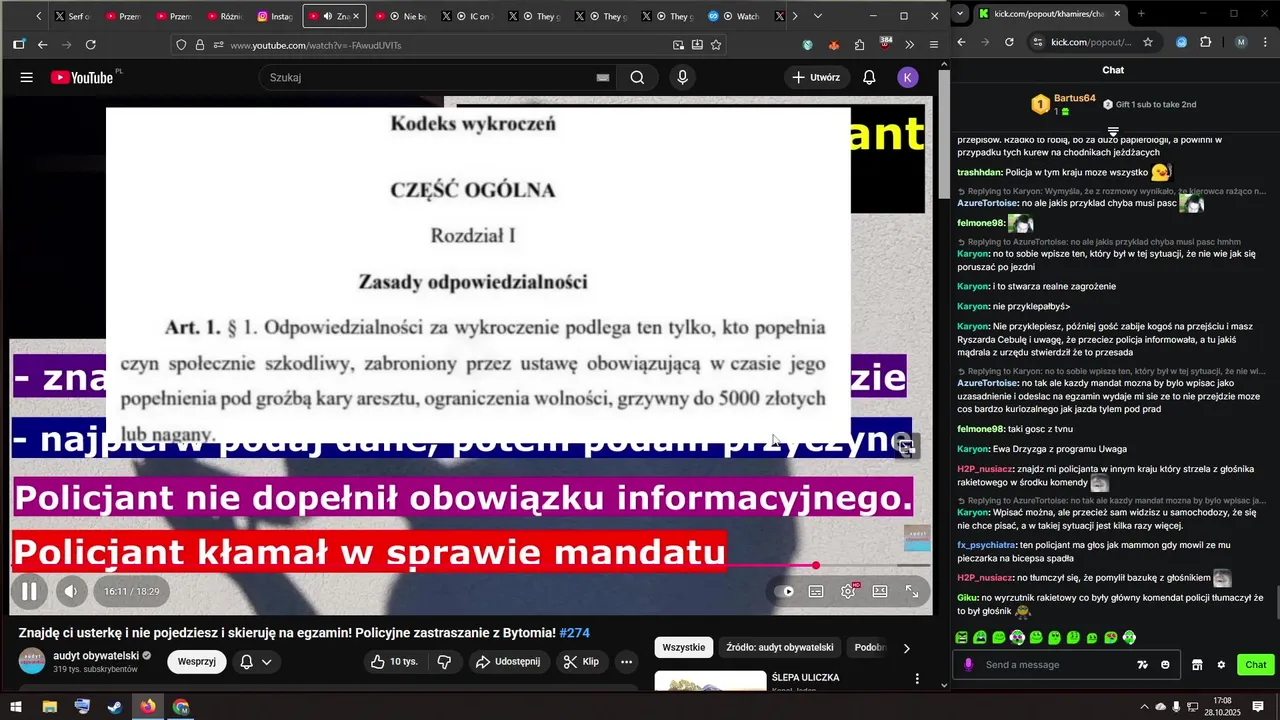
Task: Go back in Firefox
Action: pos(42,45)
